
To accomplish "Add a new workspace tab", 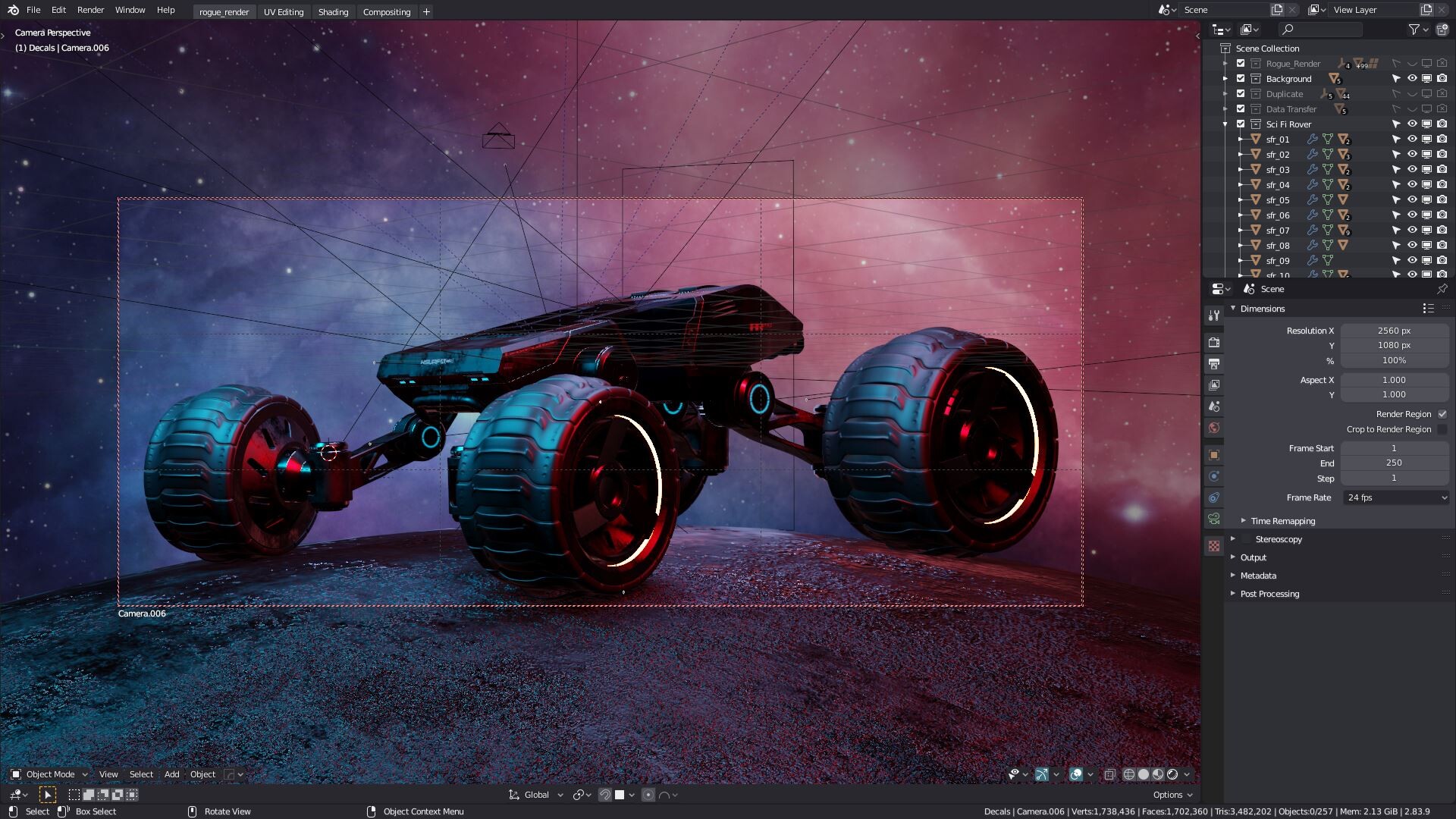I will click(426, 11).
